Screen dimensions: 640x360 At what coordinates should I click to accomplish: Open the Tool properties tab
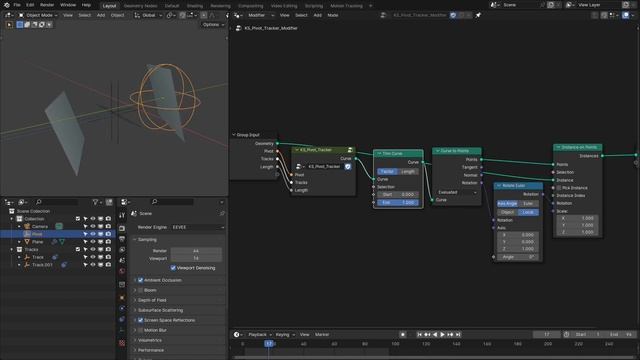pos(122,215)
